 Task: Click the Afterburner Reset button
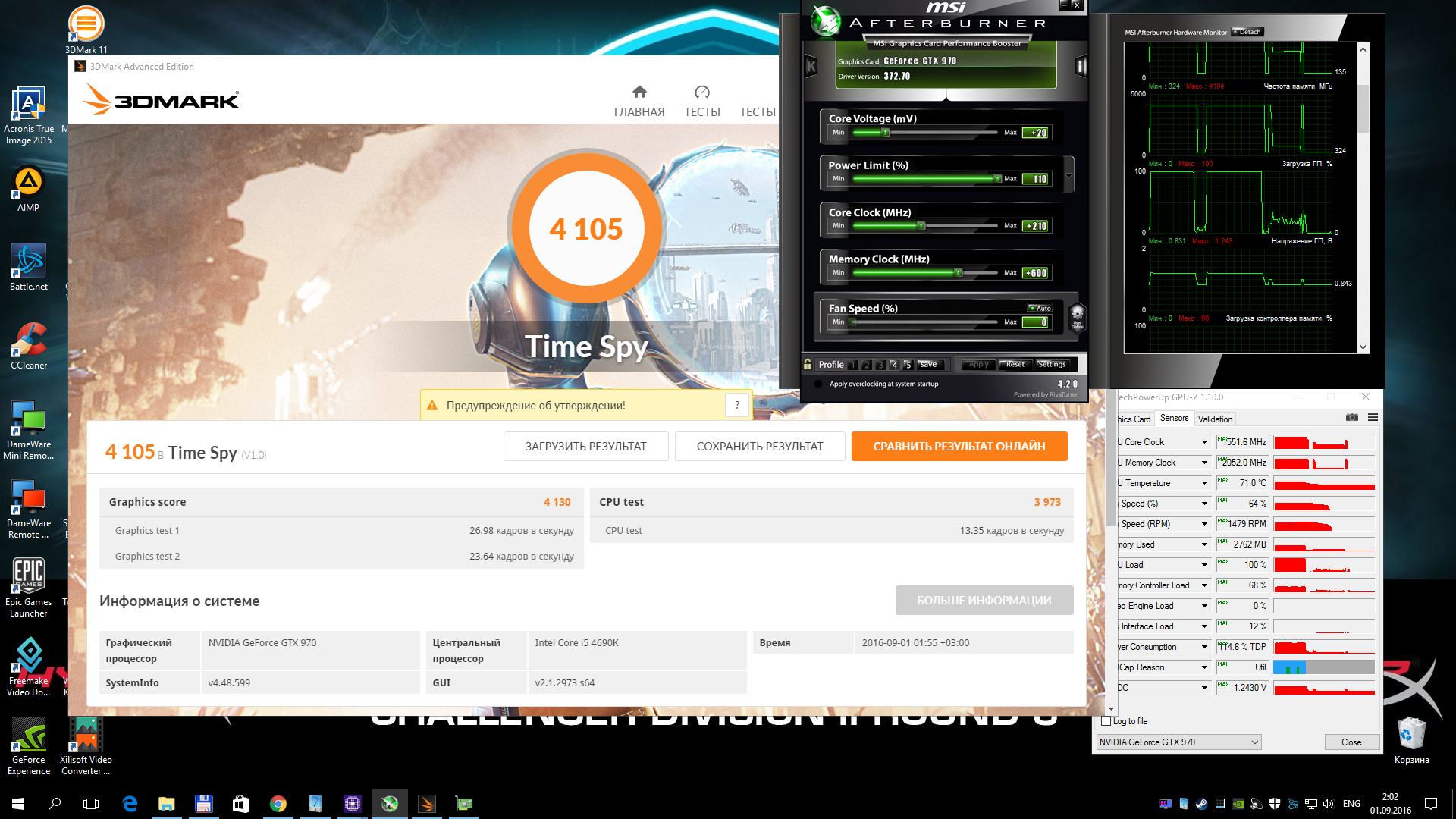(1015, 365)
